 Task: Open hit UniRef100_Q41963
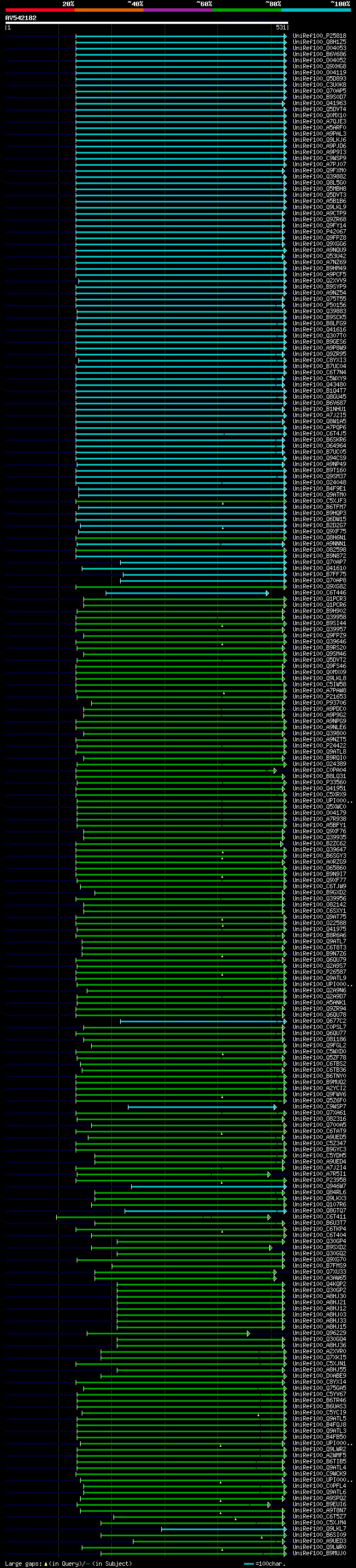coord(319,103)
